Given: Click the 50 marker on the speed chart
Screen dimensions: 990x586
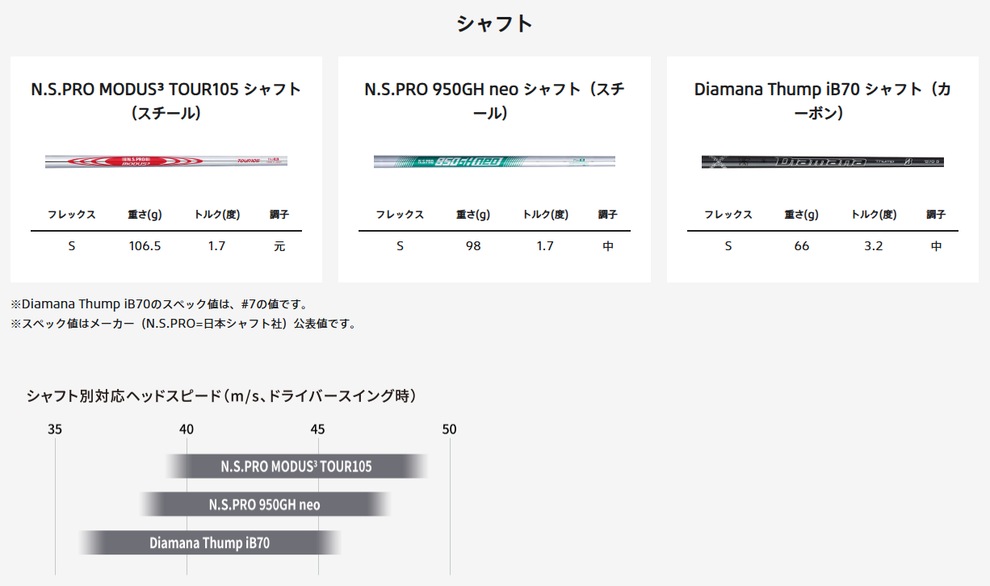Looking at the screenshot, I should [x=449, y=429].
